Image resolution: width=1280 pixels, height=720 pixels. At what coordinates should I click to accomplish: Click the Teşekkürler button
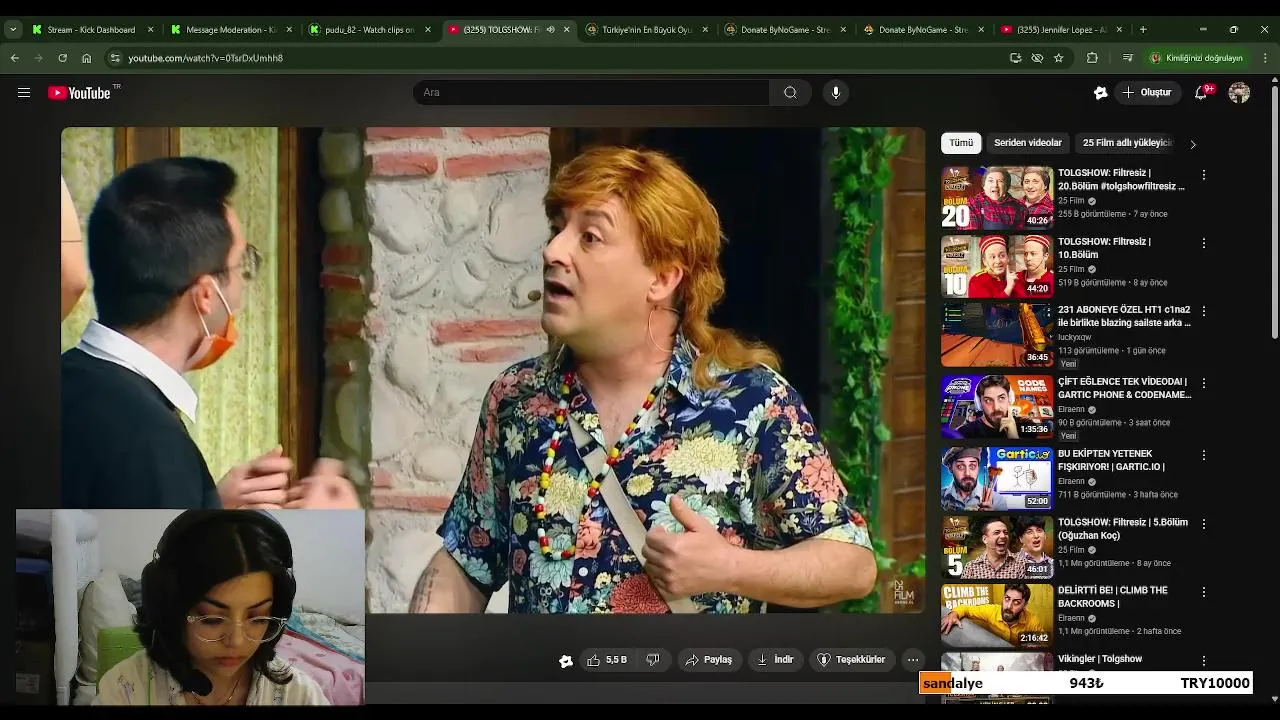click(x=851, y=660)
